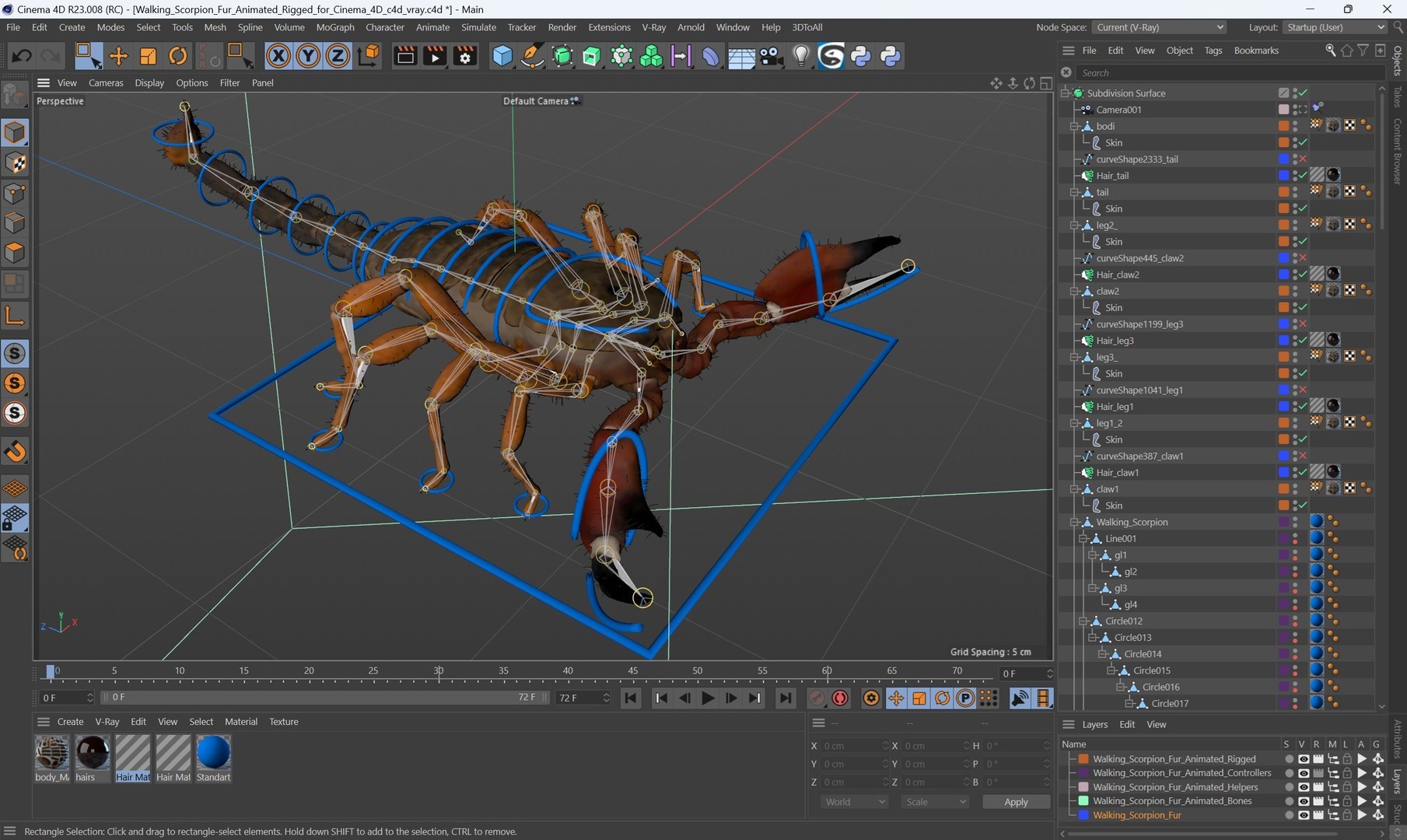Toggle the Y axis lock

308,56
